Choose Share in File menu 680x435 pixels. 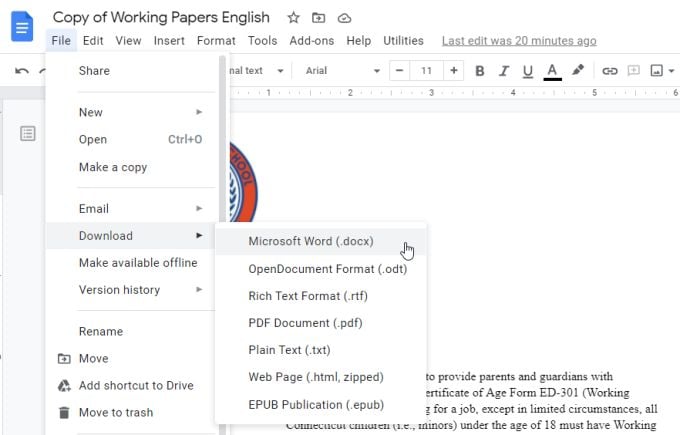(132, 71)
